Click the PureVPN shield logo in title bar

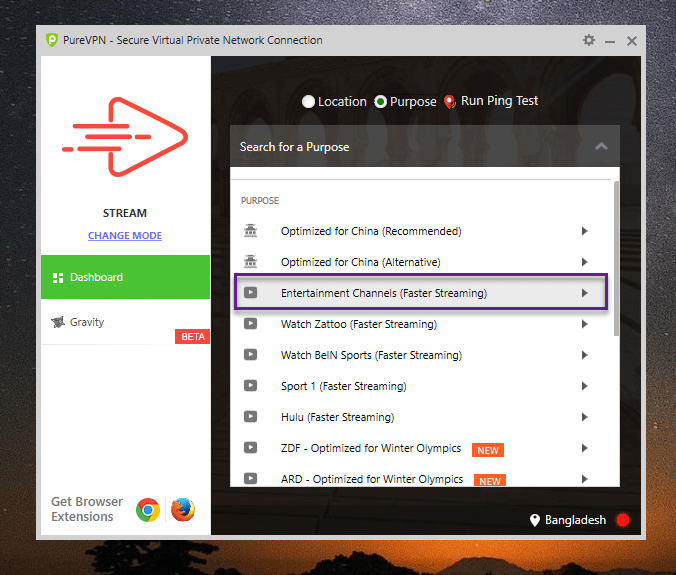[52, 40]
